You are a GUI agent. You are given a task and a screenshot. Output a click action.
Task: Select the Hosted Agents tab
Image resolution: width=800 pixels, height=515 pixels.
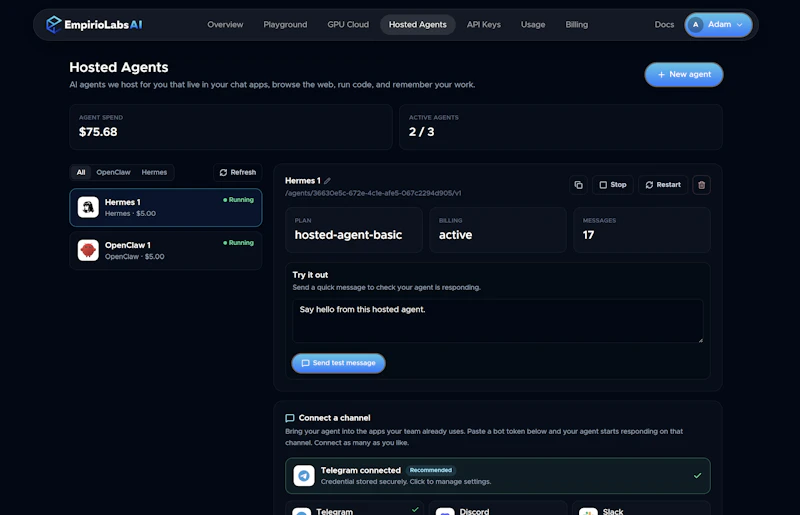coord(417,24)
